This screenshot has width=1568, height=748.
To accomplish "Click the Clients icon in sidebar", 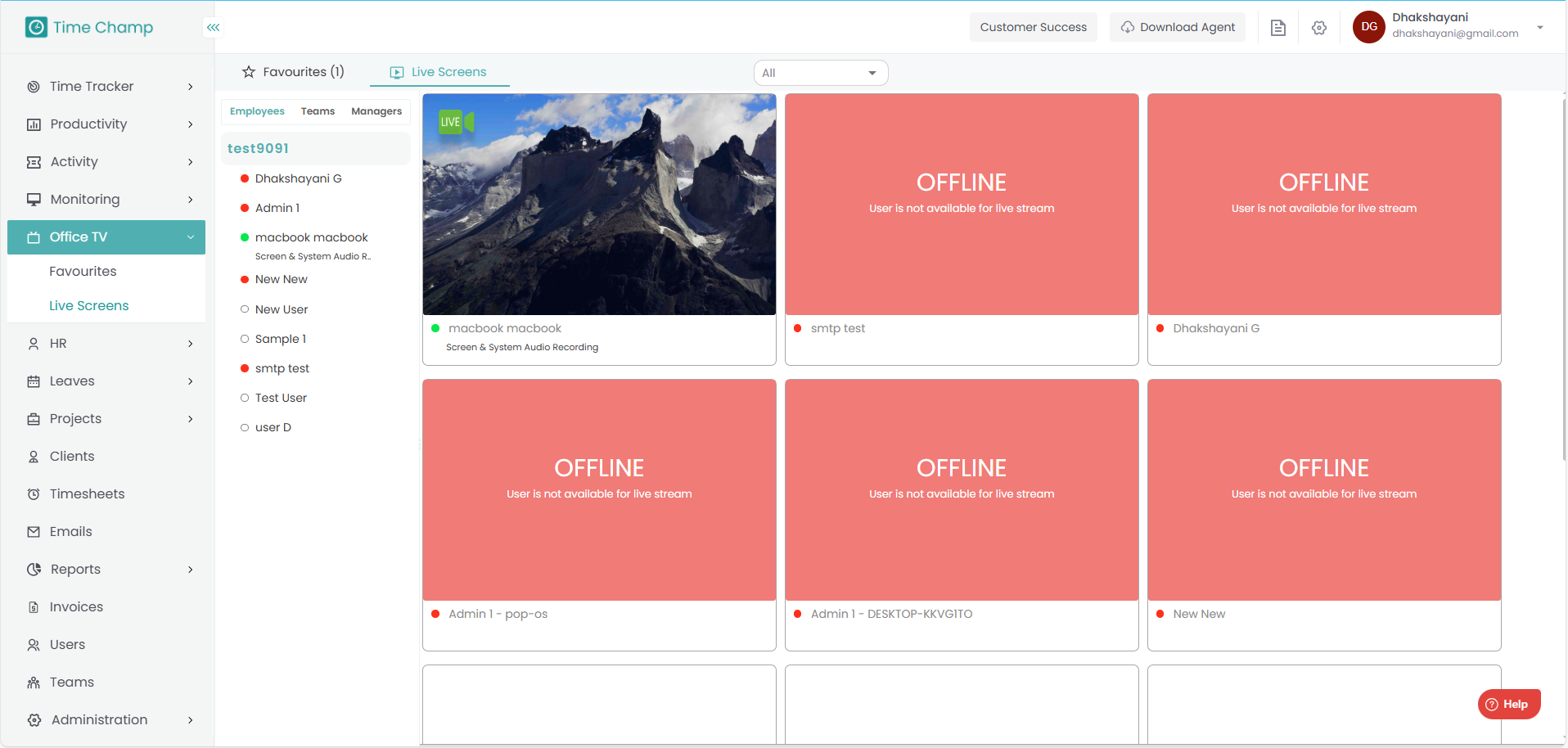I will (x=34, y=457).
